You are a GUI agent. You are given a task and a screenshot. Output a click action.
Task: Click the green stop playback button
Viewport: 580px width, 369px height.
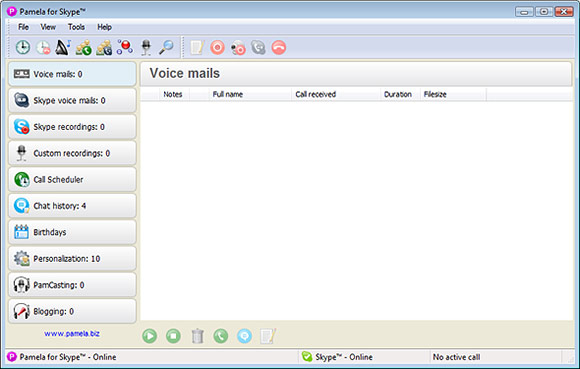point(173,336)
